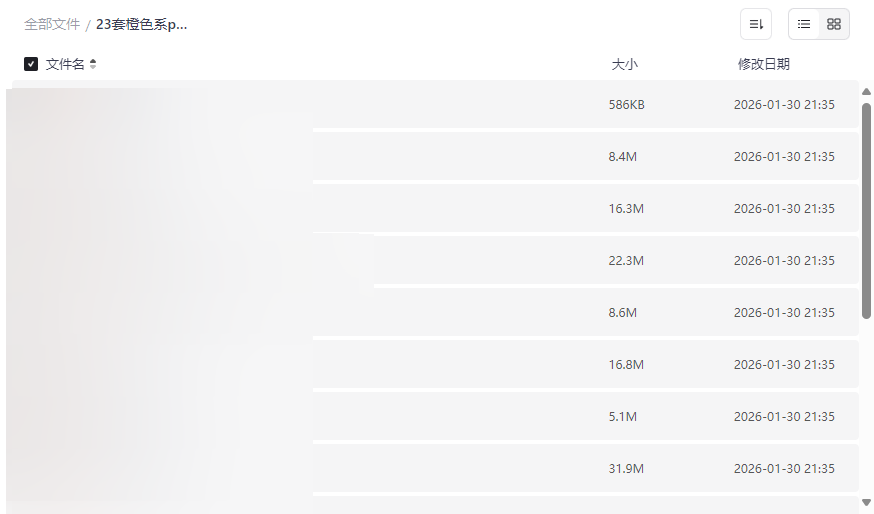The height and width of the screenshot is (514, 874).
Task: Click the 修改日期 column header
Action: coord(763,64)
